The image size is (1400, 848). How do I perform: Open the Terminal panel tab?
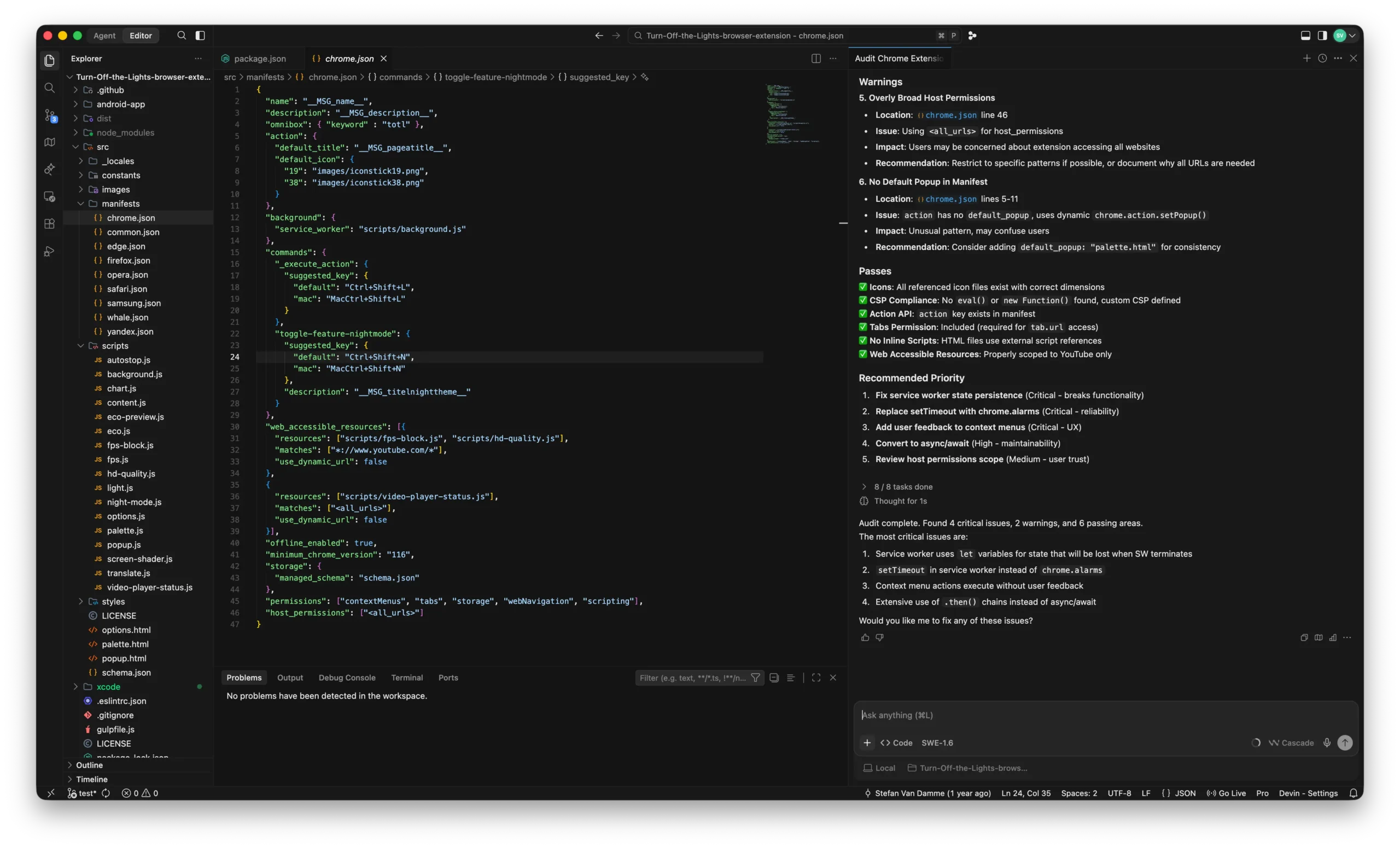pos(407,677)
